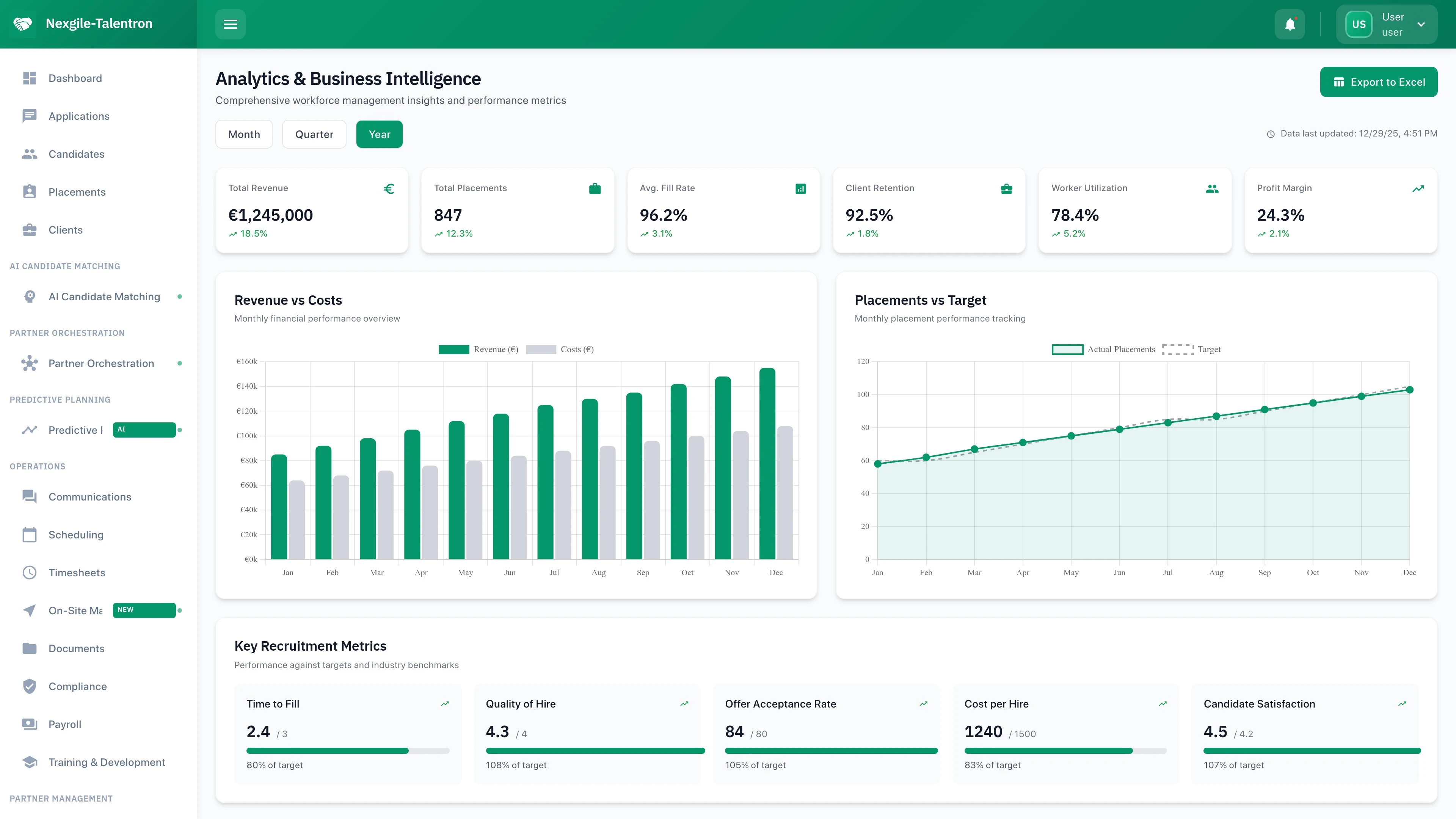The width and height of the screenshot is (1456, 819).
Task: Open Timesheets via the clock icon
Action: pos(30,573)
